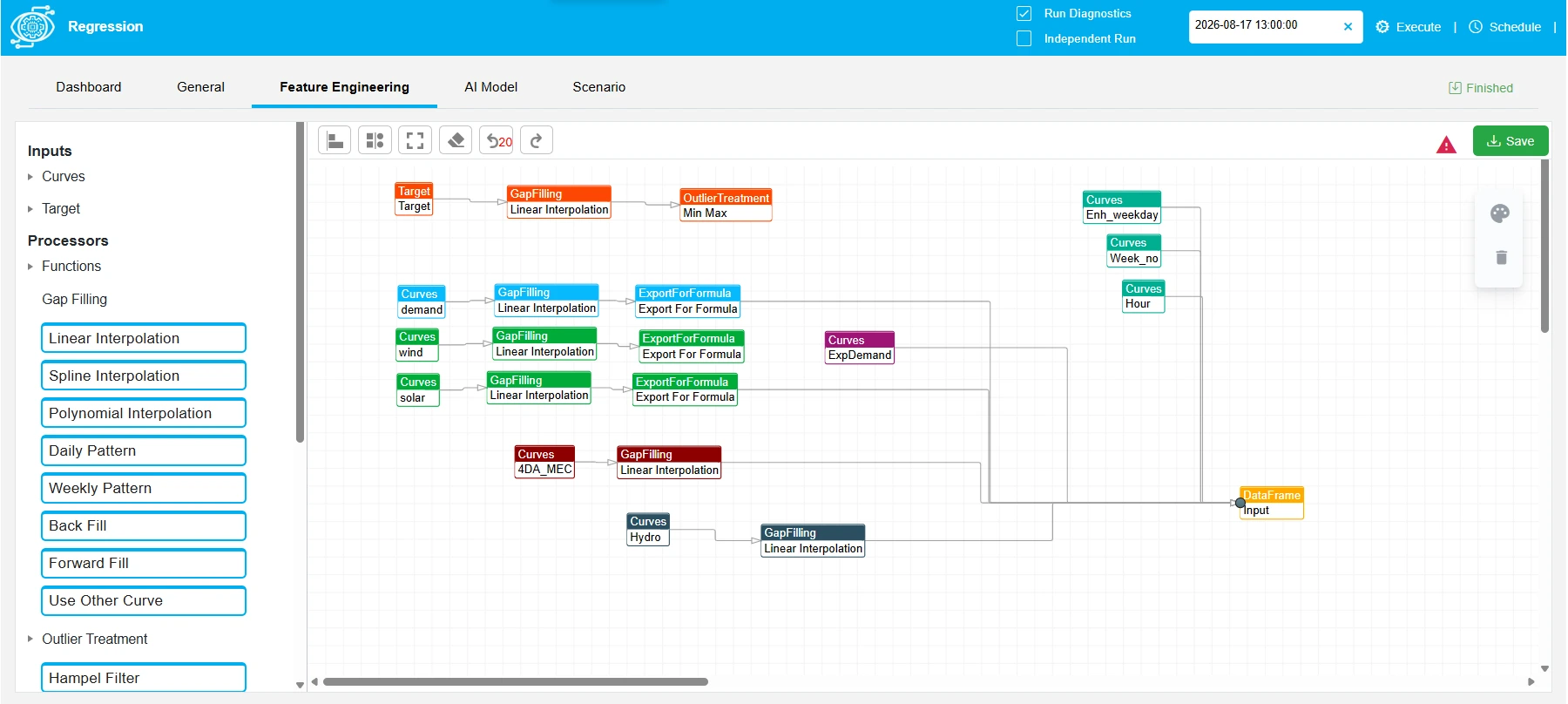Click the align layout toolbar icon
Screen dimensions: 1568x704
point(335,140)
